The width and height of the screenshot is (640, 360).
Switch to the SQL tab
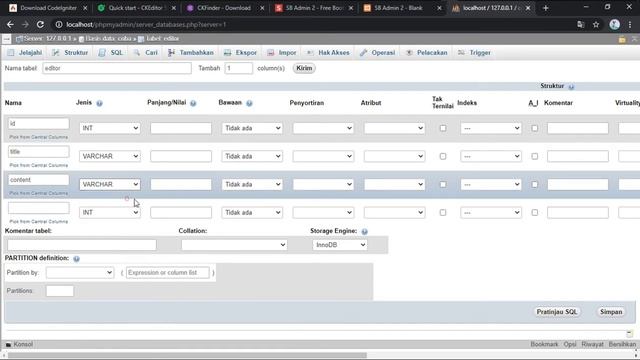[111, 53]
